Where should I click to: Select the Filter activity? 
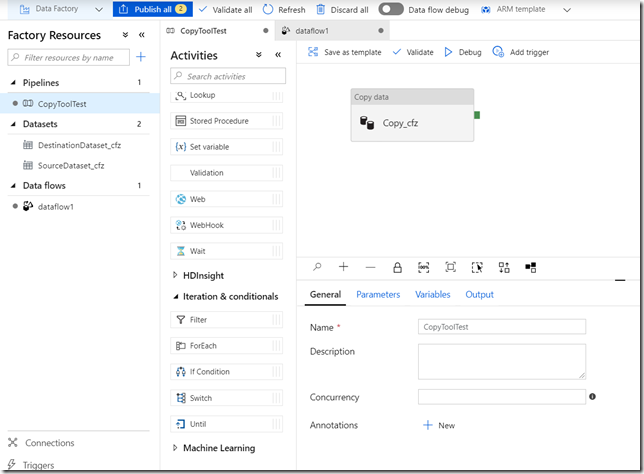(x=226, y=320)
